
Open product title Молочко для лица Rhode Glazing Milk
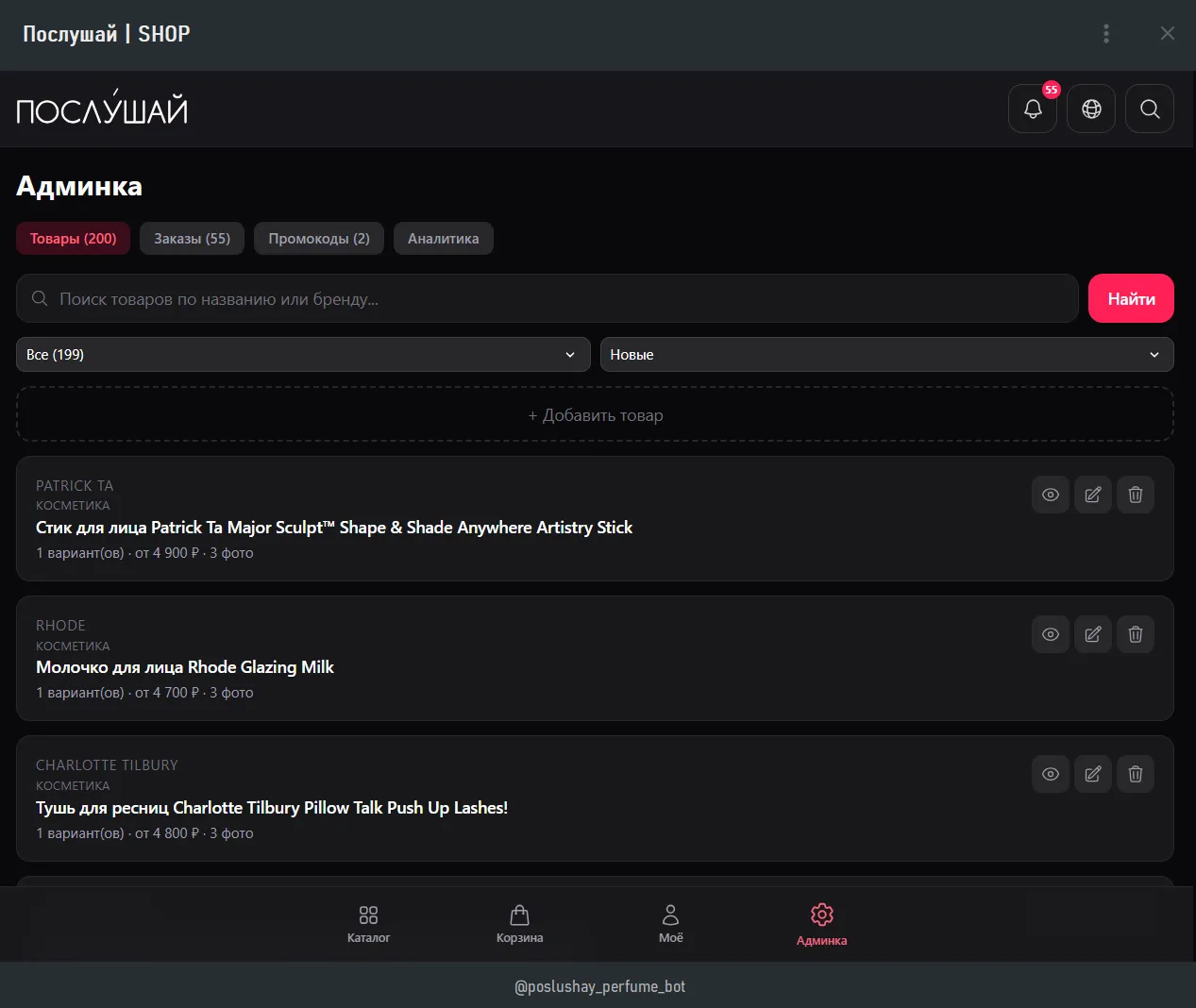point(185,667)
